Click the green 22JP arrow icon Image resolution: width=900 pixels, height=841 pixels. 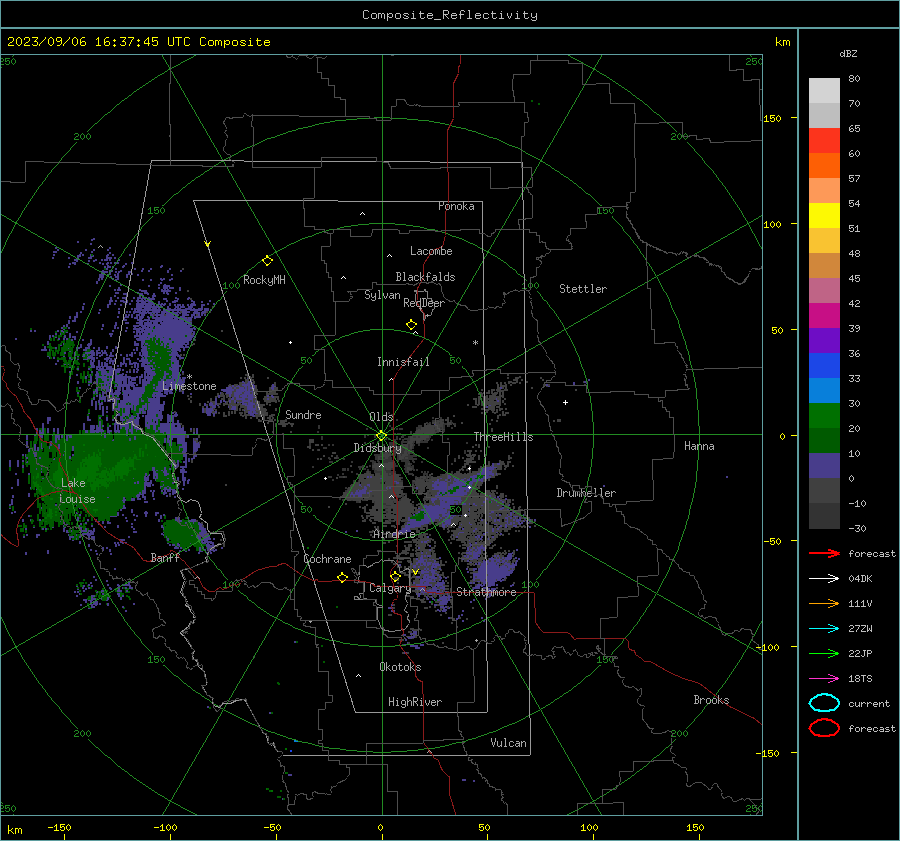coord(824,653)
